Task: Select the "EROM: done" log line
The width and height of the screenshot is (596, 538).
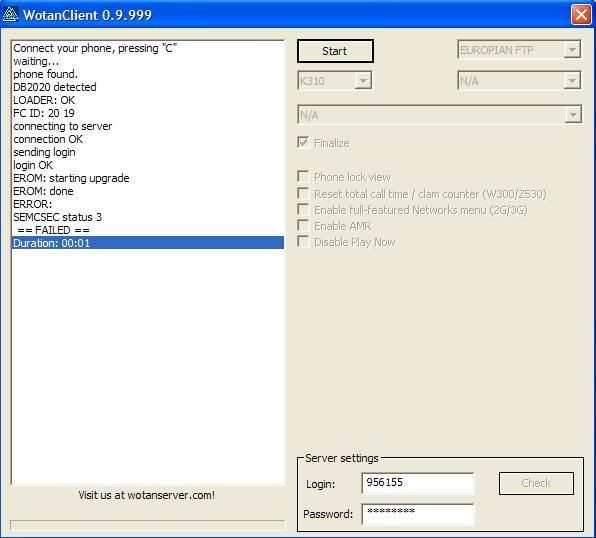Action: (x=148, y=191)
